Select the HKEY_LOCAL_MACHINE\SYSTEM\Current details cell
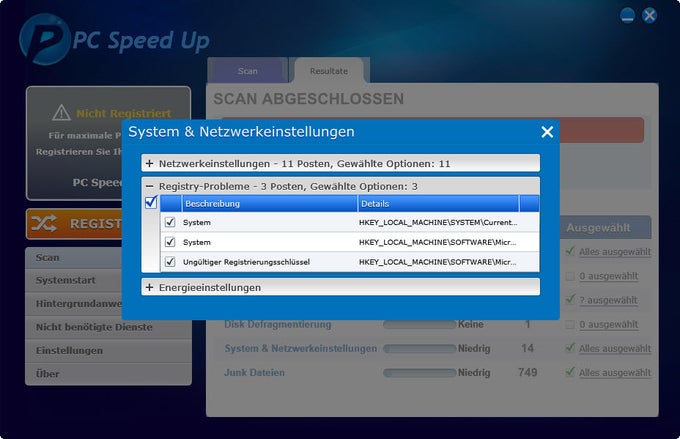The image size is (680, 439). (438, 222)
